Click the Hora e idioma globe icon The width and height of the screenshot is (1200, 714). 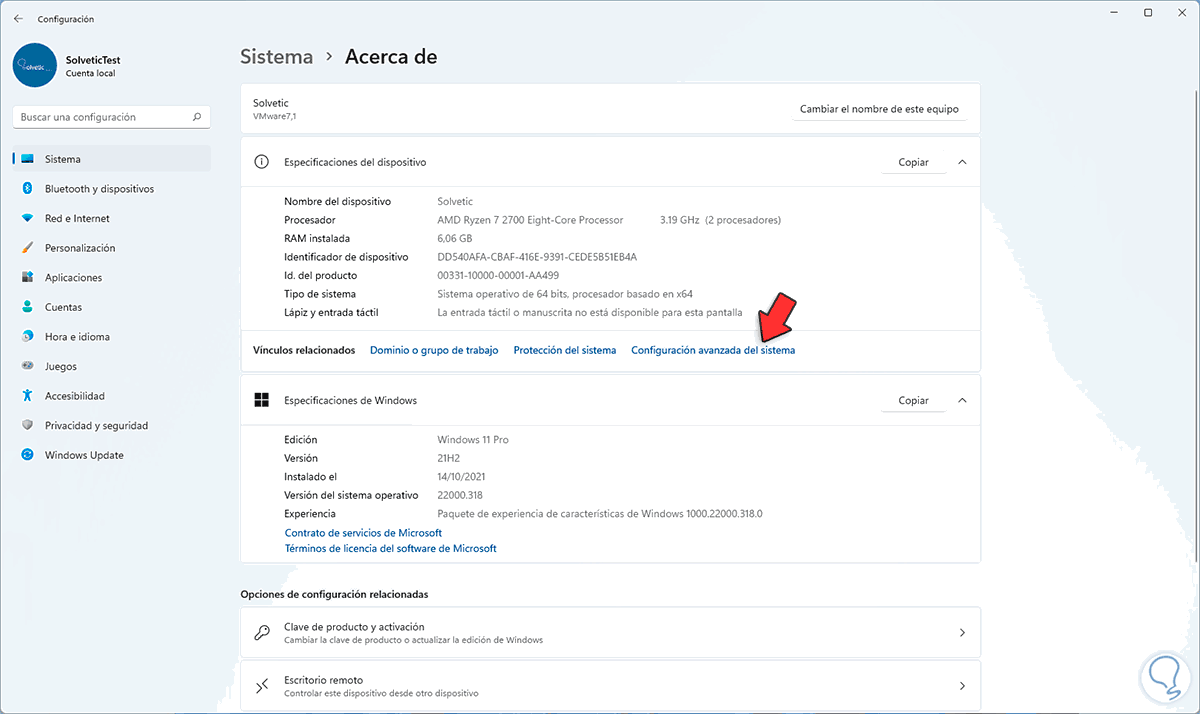pos(27,337)
